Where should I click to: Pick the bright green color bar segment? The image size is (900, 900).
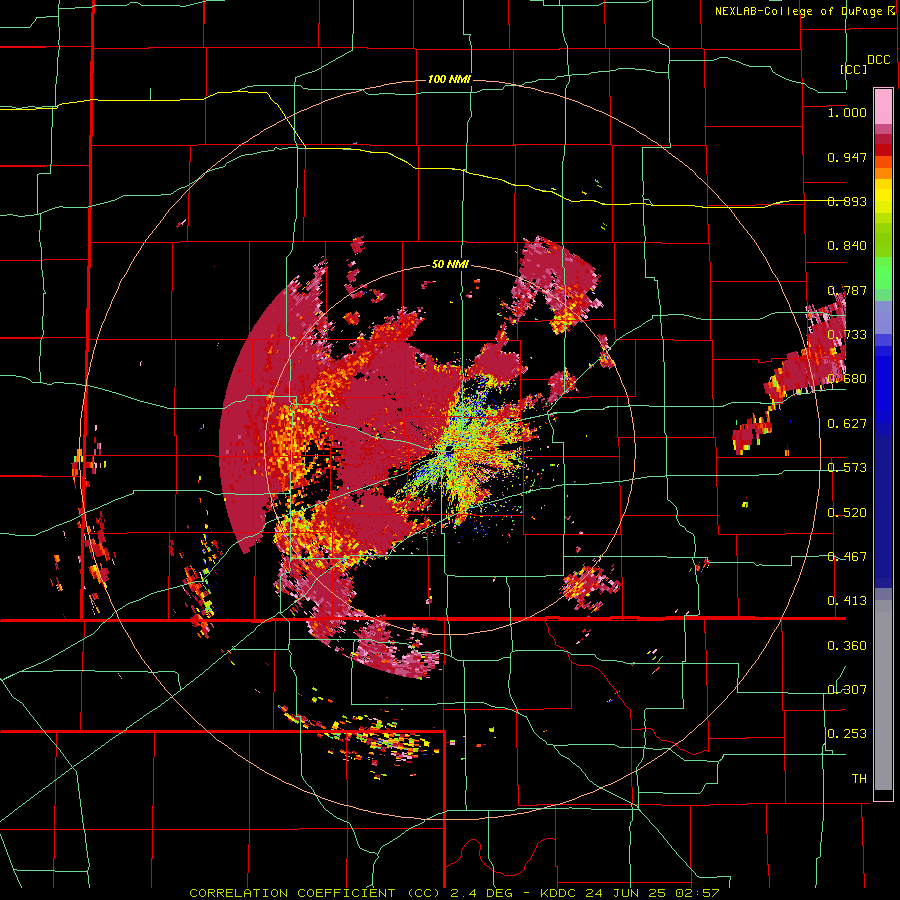point(883,271)
